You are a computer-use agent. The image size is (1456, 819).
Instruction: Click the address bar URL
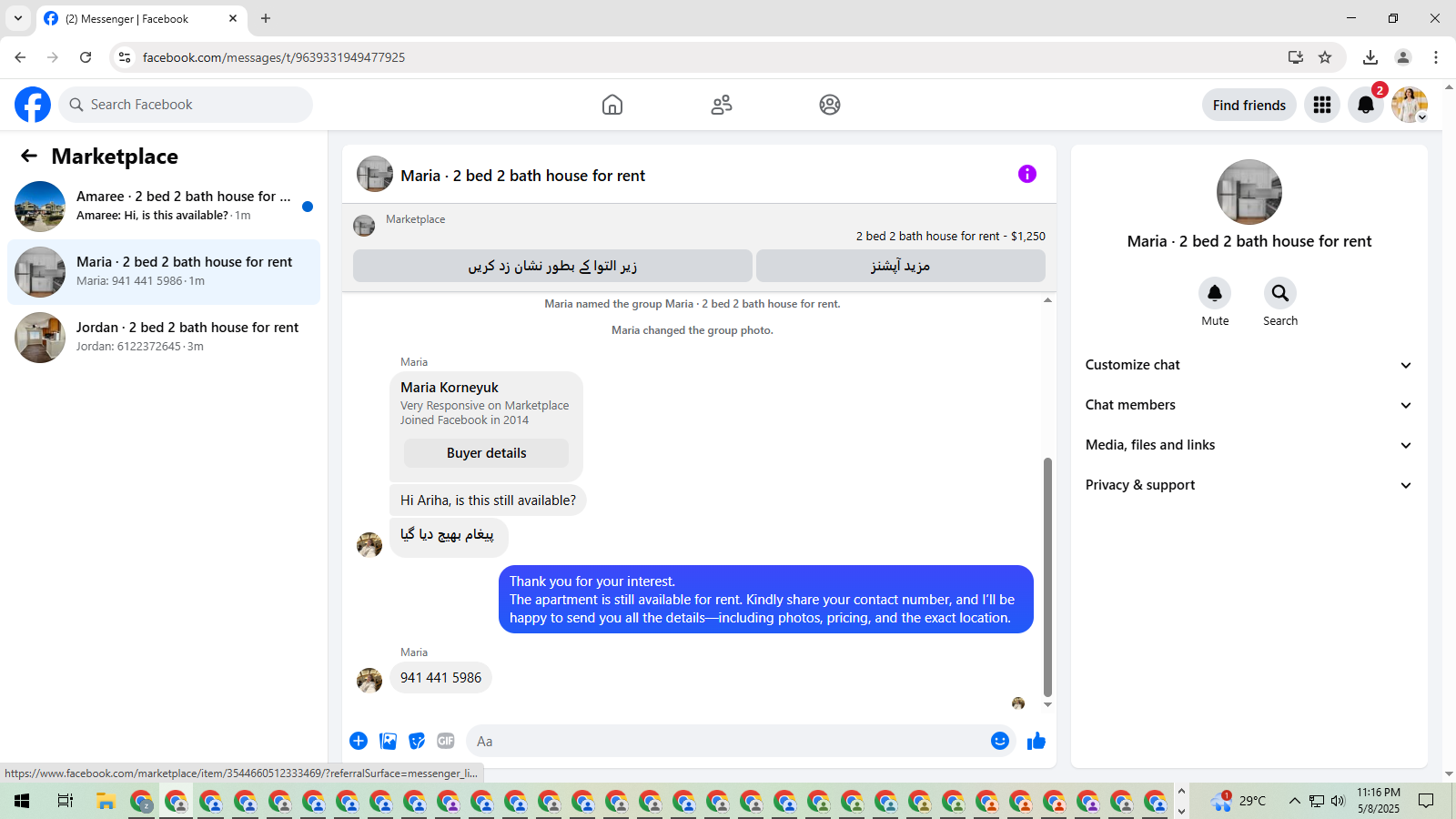coord(274,57)
